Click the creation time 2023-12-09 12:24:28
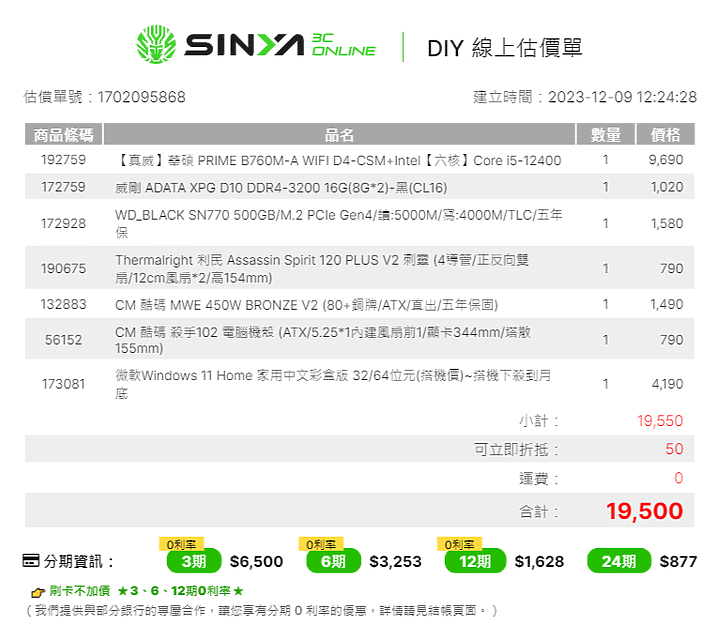The image size is (720, 641). pyautogui.click(x=623, y=97)
